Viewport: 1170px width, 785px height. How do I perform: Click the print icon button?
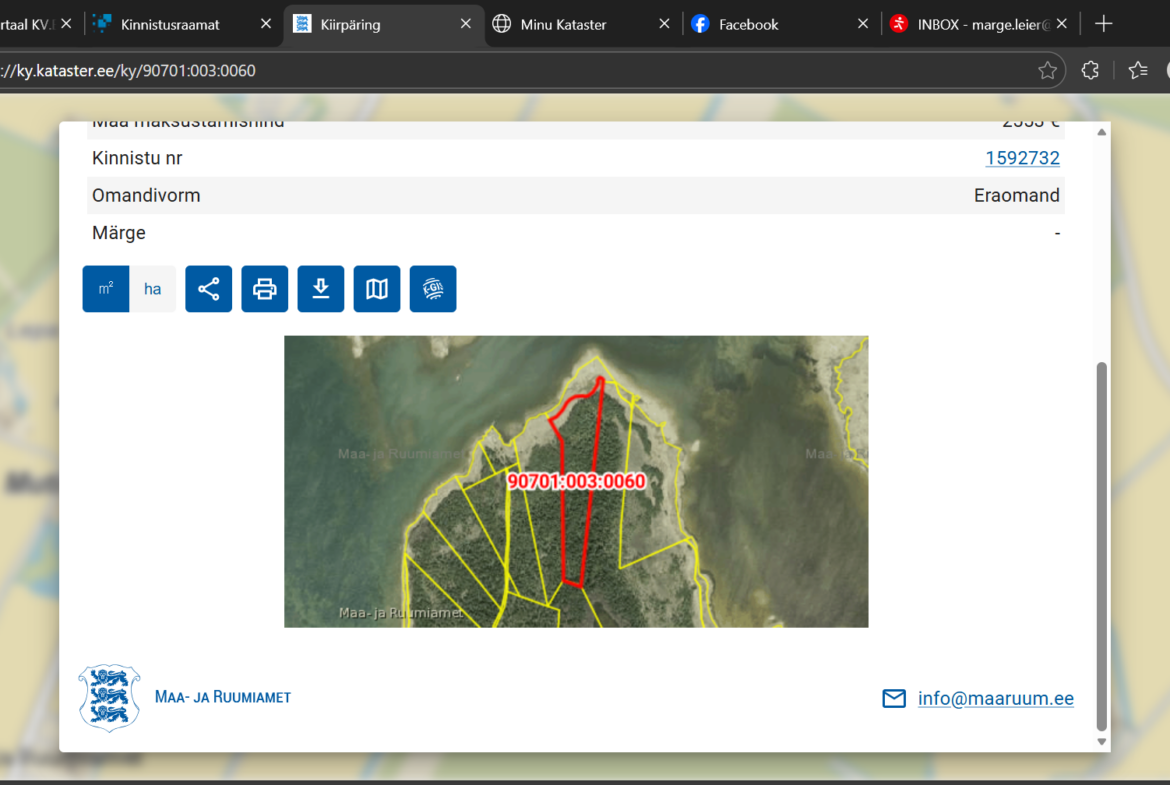click(x=264, y=289)
